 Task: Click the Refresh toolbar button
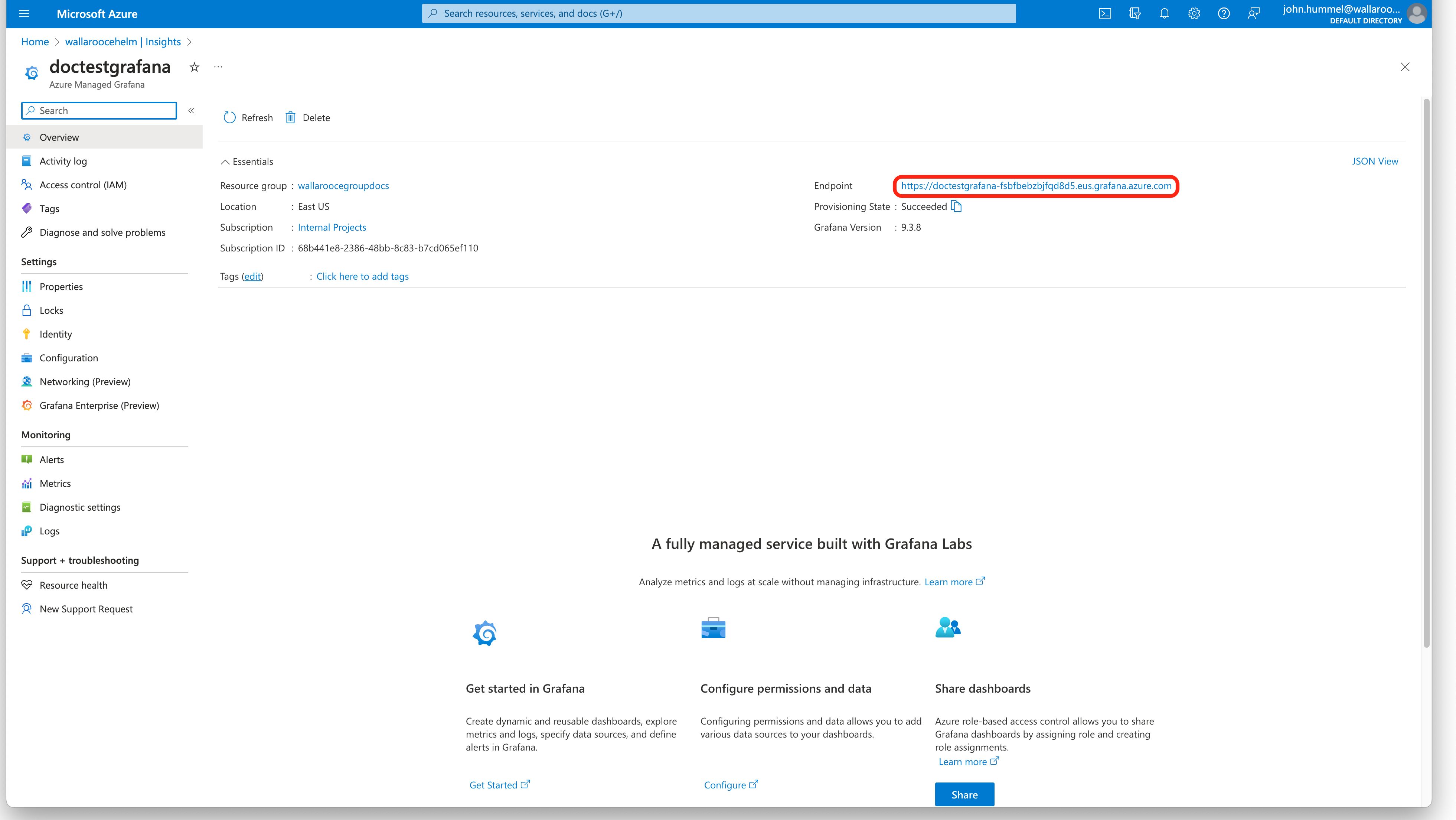[x=248, y=118]
